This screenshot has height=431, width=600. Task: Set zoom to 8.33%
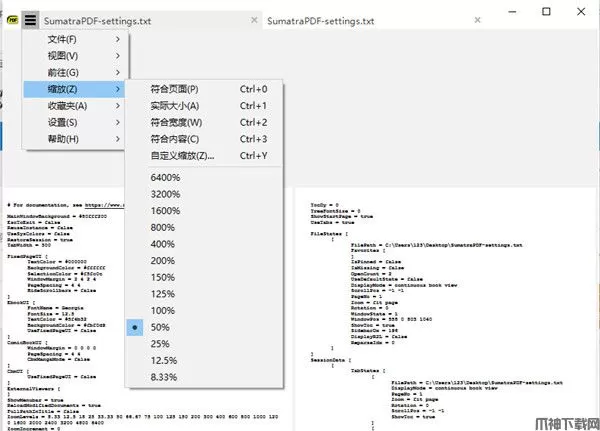[205, 377]
